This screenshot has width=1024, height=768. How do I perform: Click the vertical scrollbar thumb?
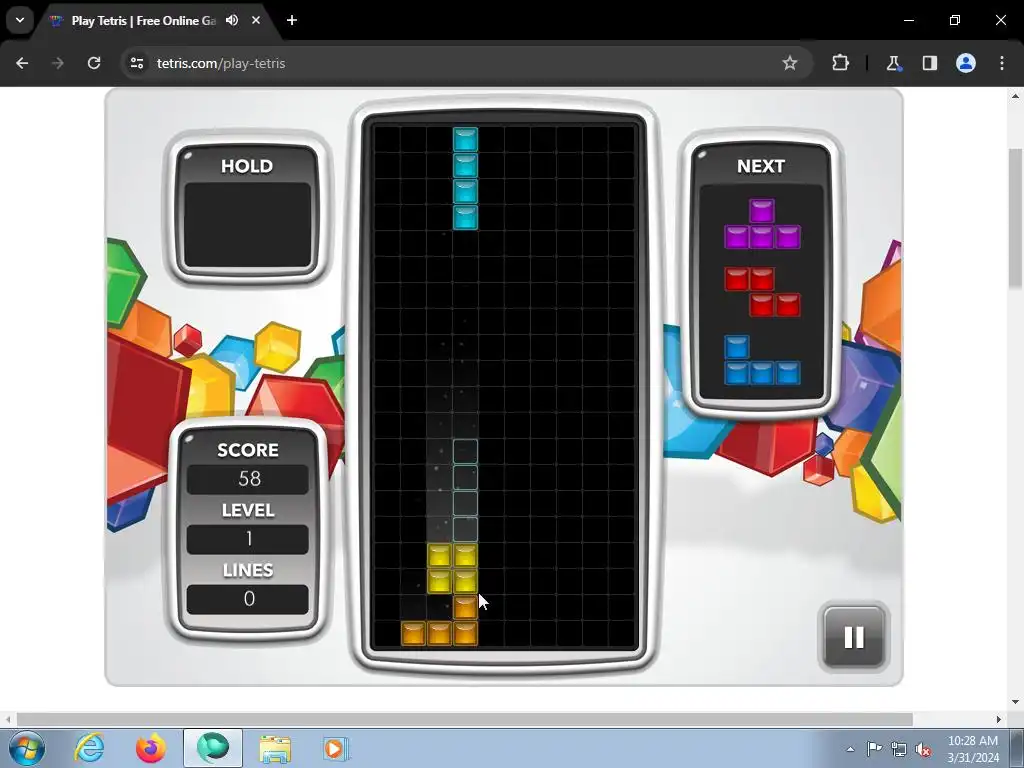click(1016, 217)
